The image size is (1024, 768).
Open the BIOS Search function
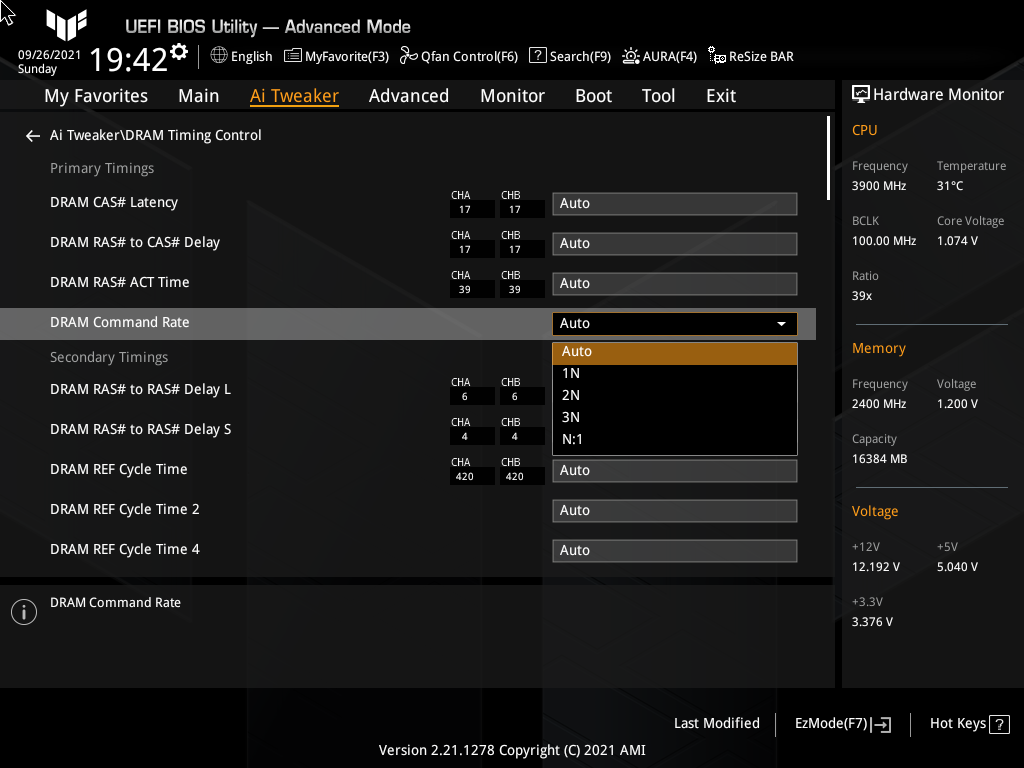(570, 56)
